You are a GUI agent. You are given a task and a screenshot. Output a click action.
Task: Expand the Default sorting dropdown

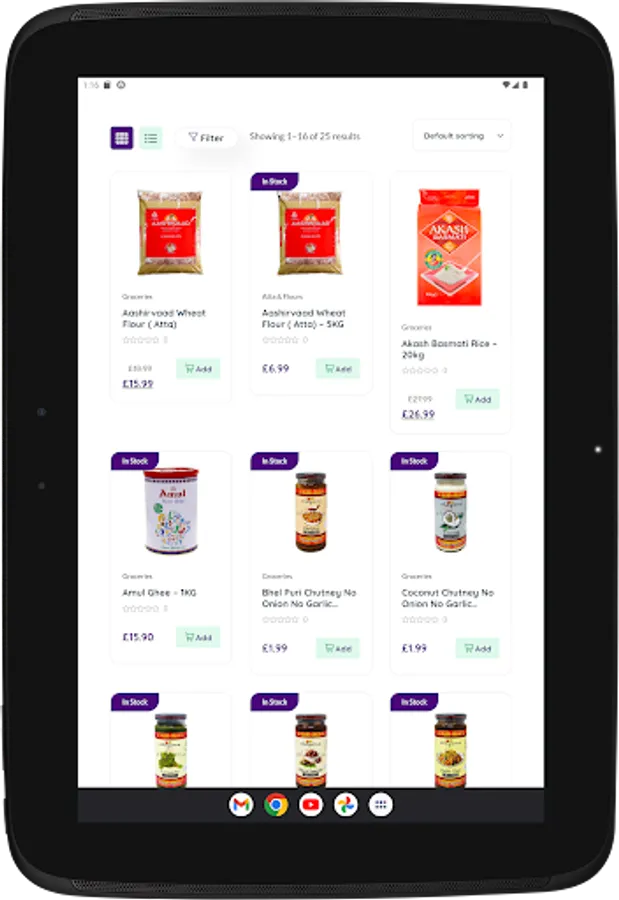462,136
